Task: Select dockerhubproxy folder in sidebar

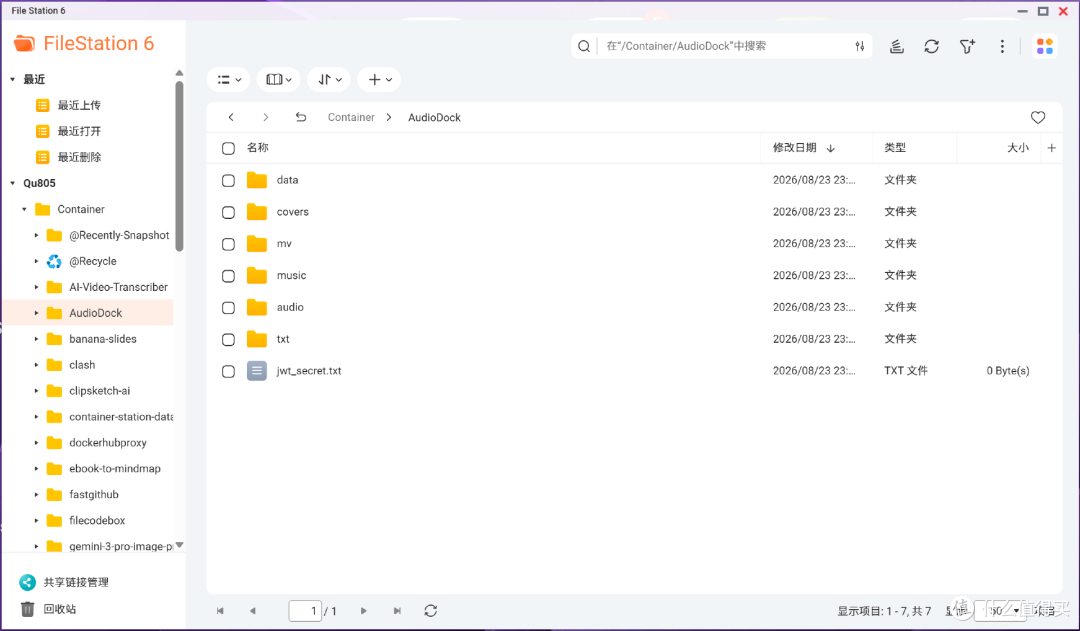Action: tap(107, 443)
